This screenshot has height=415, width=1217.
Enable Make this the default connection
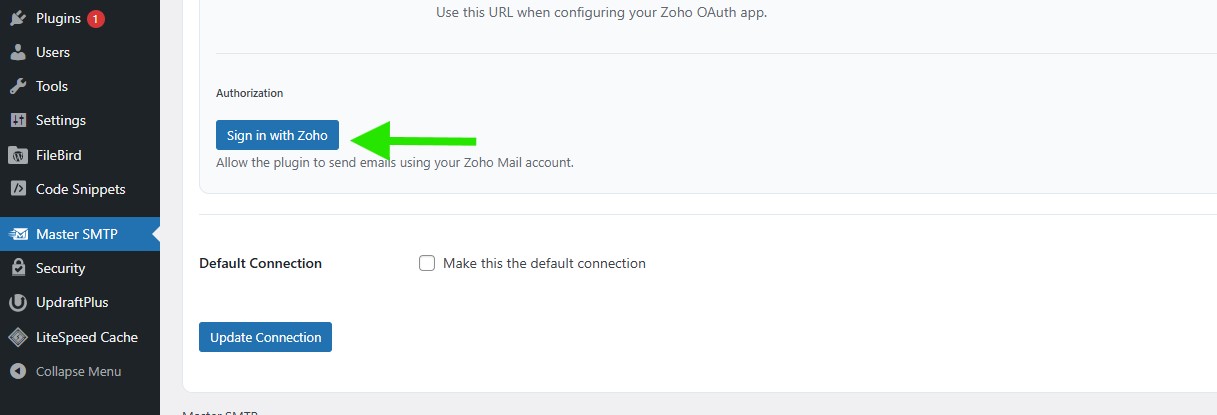tap(427, 263)
